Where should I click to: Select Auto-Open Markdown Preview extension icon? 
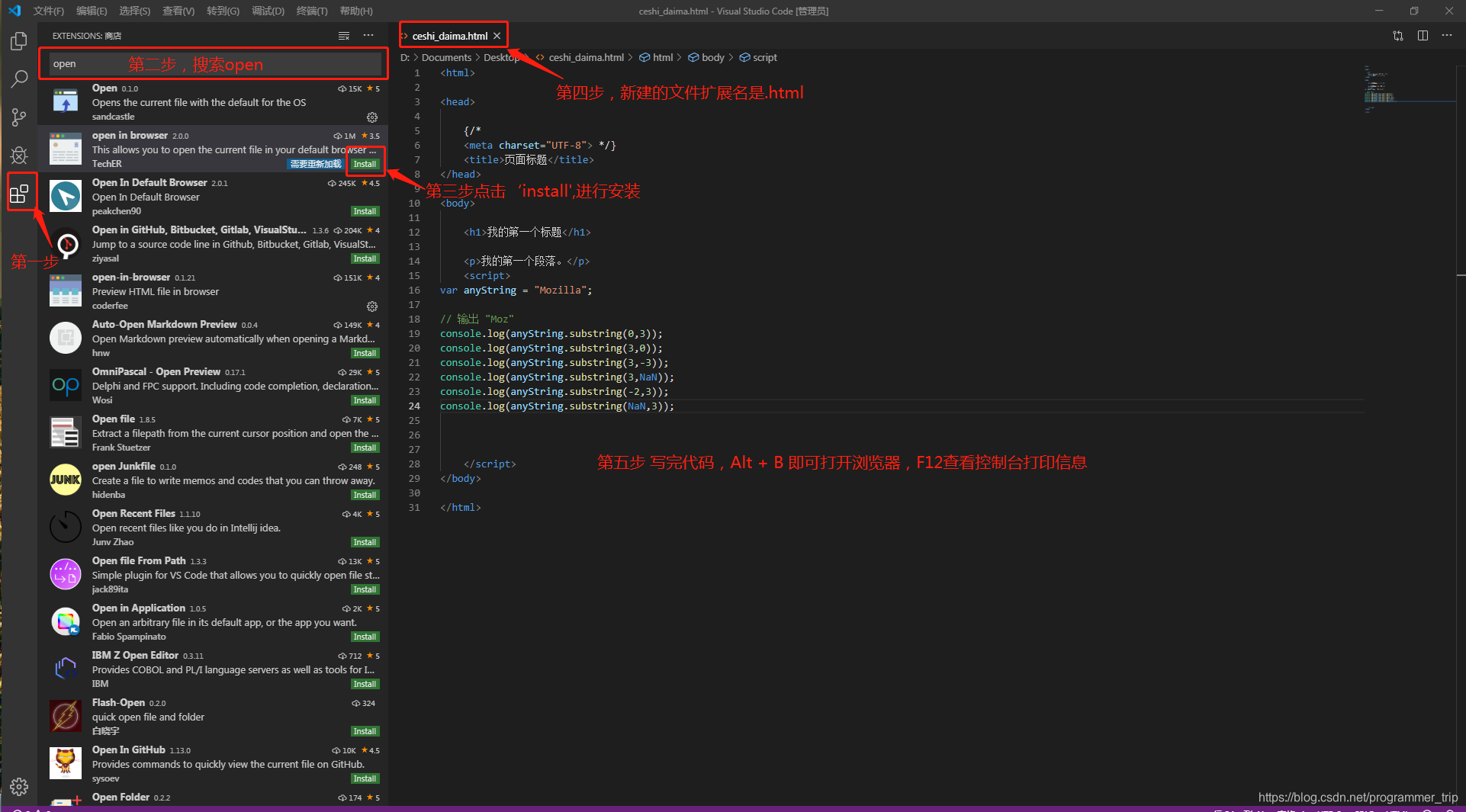(66, 338)
